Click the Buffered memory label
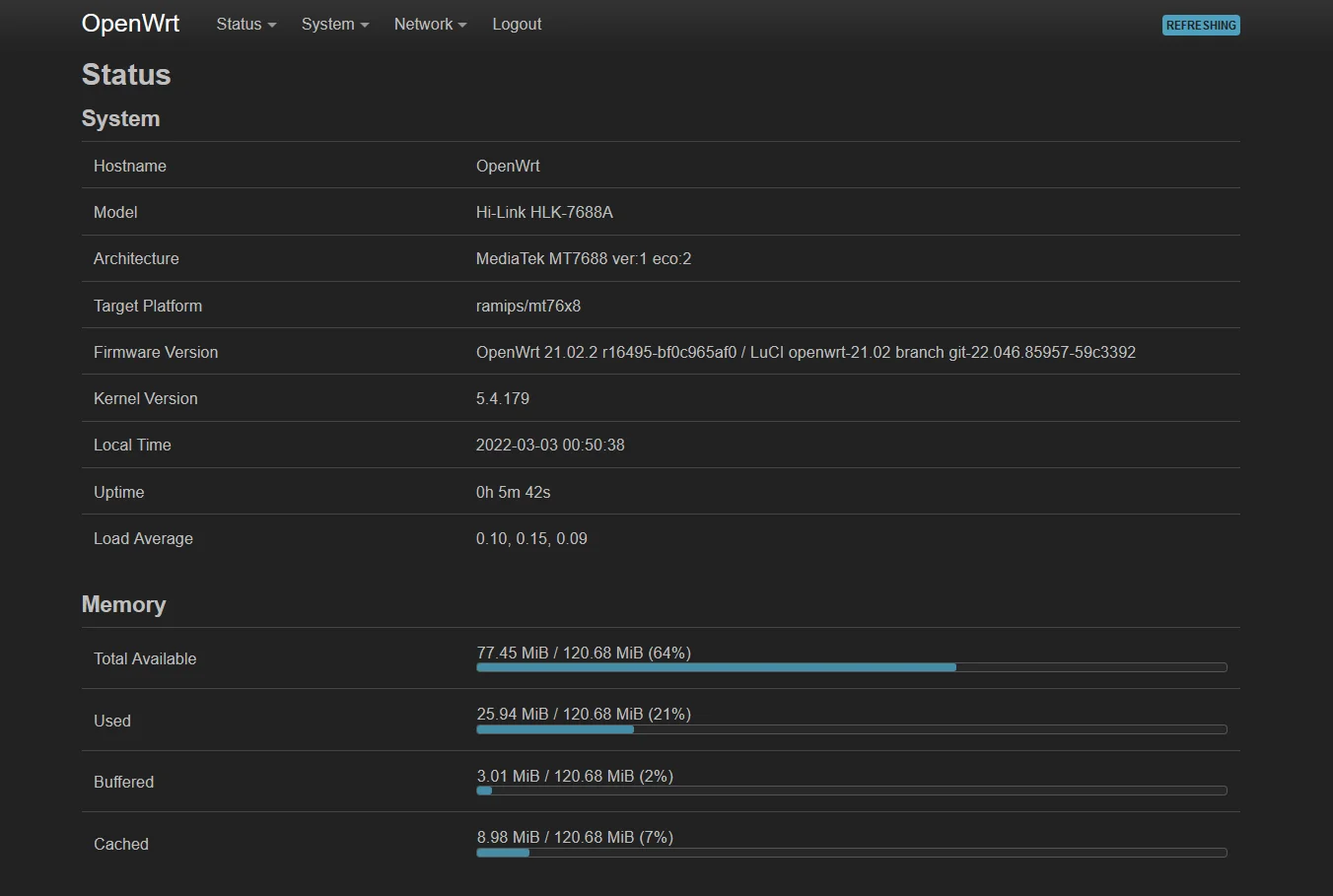This screenshot has width=1333, height=896. pos(123,782)
